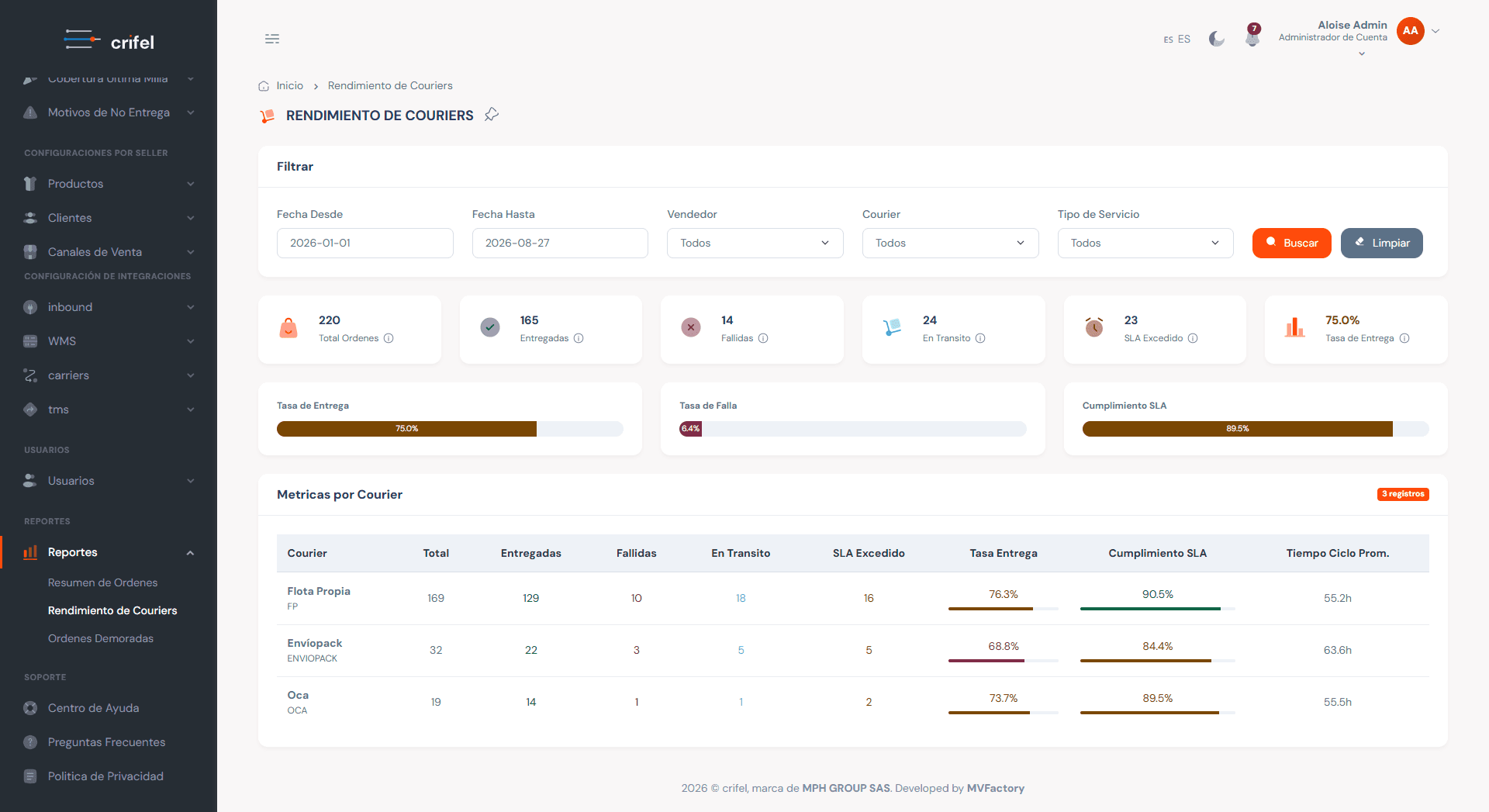Select the Envíopack courier name
Image resolution: width=1489 pixels, height=812 pixels.
pos(315,643)
